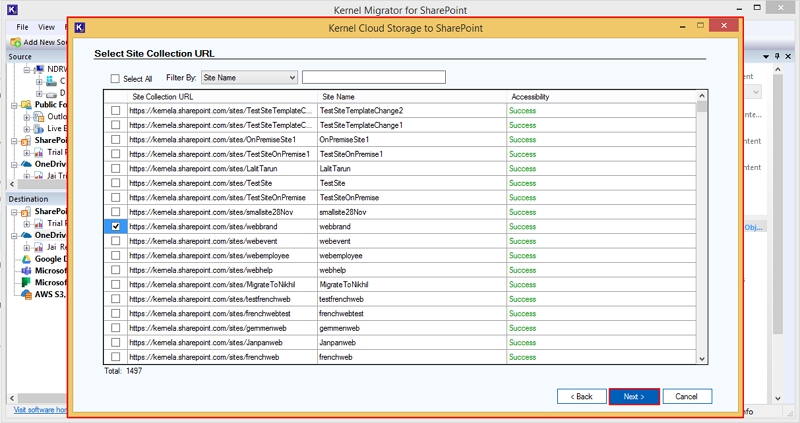
Task: Click the Live Exchange icon in Source tree
Action: pos(39,129)
